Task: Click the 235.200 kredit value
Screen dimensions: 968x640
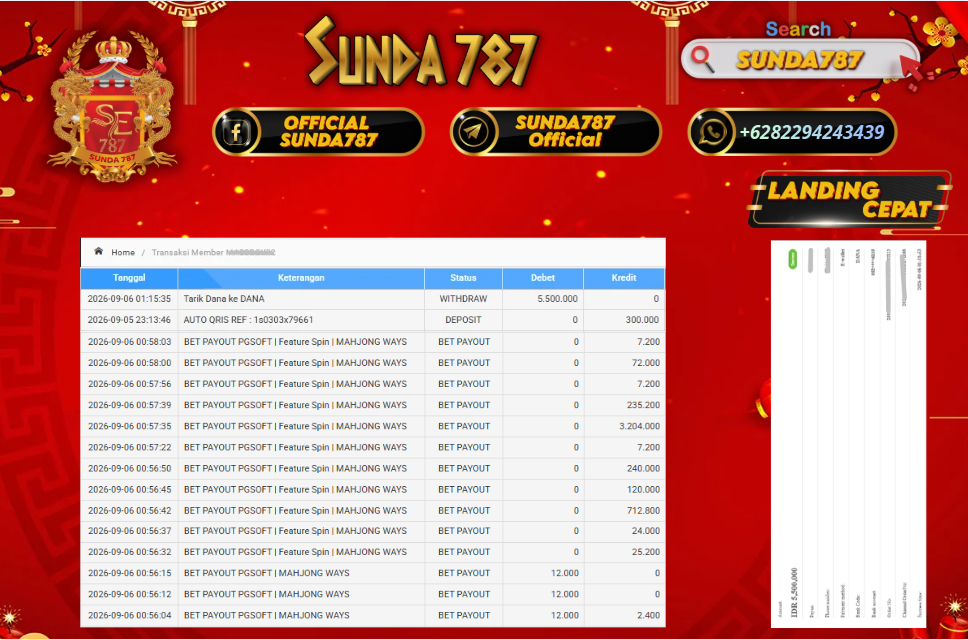Action: point(643,405)
